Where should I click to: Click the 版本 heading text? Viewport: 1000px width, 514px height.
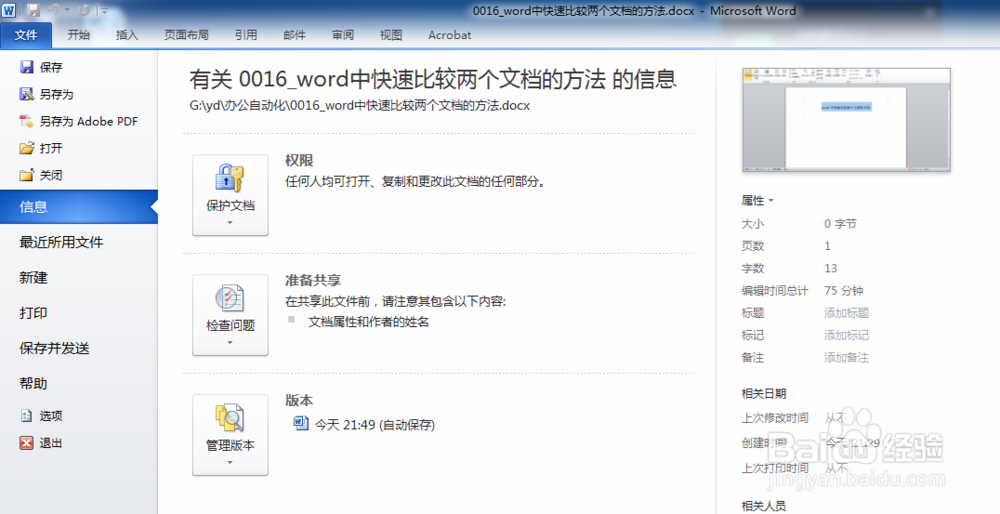(299, 400)
